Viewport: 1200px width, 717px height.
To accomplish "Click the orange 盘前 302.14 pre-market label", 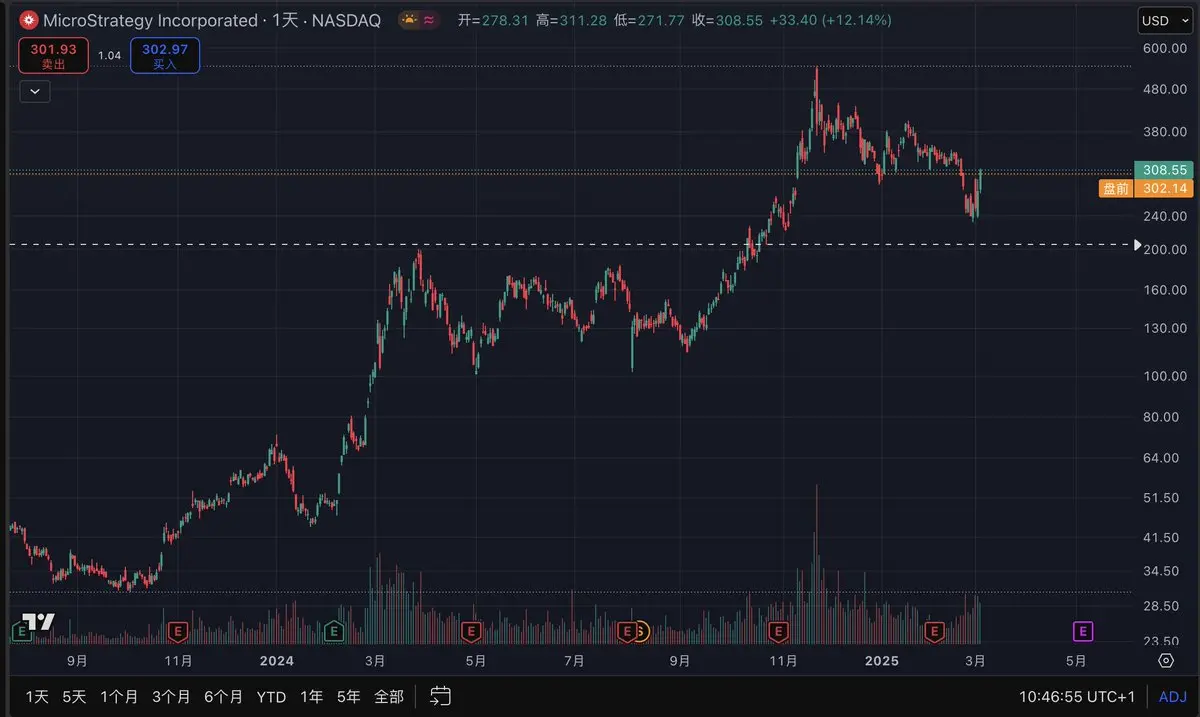I will tap(1147, 188).
